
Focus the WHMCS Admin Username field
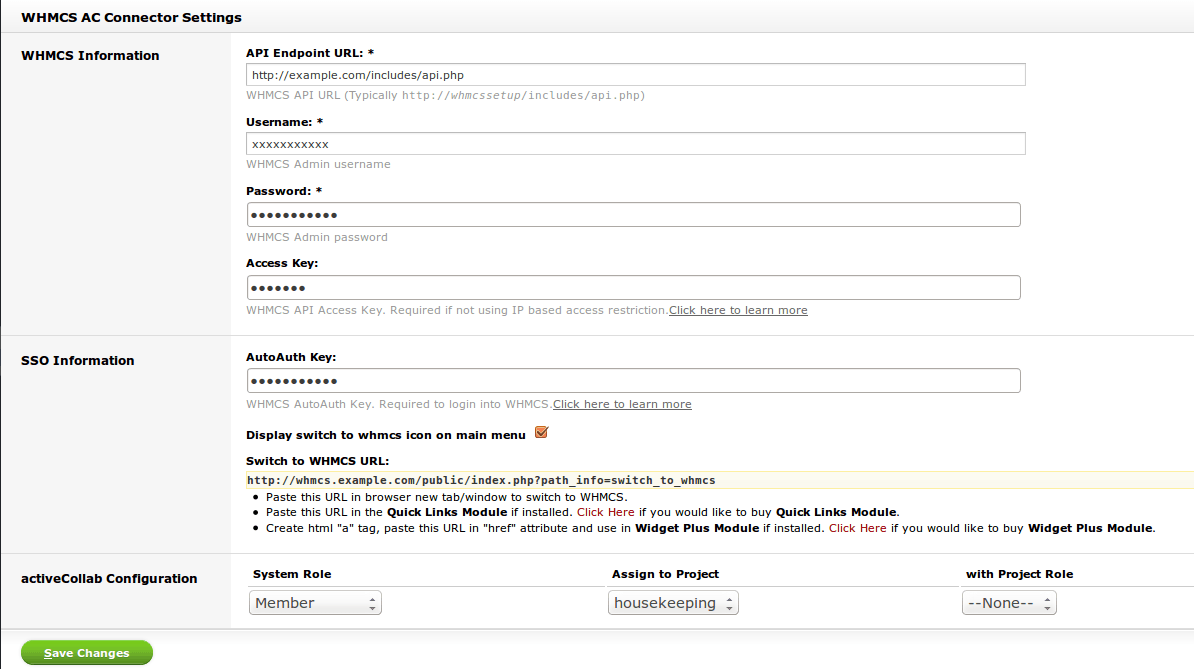(x=636, y=144)
